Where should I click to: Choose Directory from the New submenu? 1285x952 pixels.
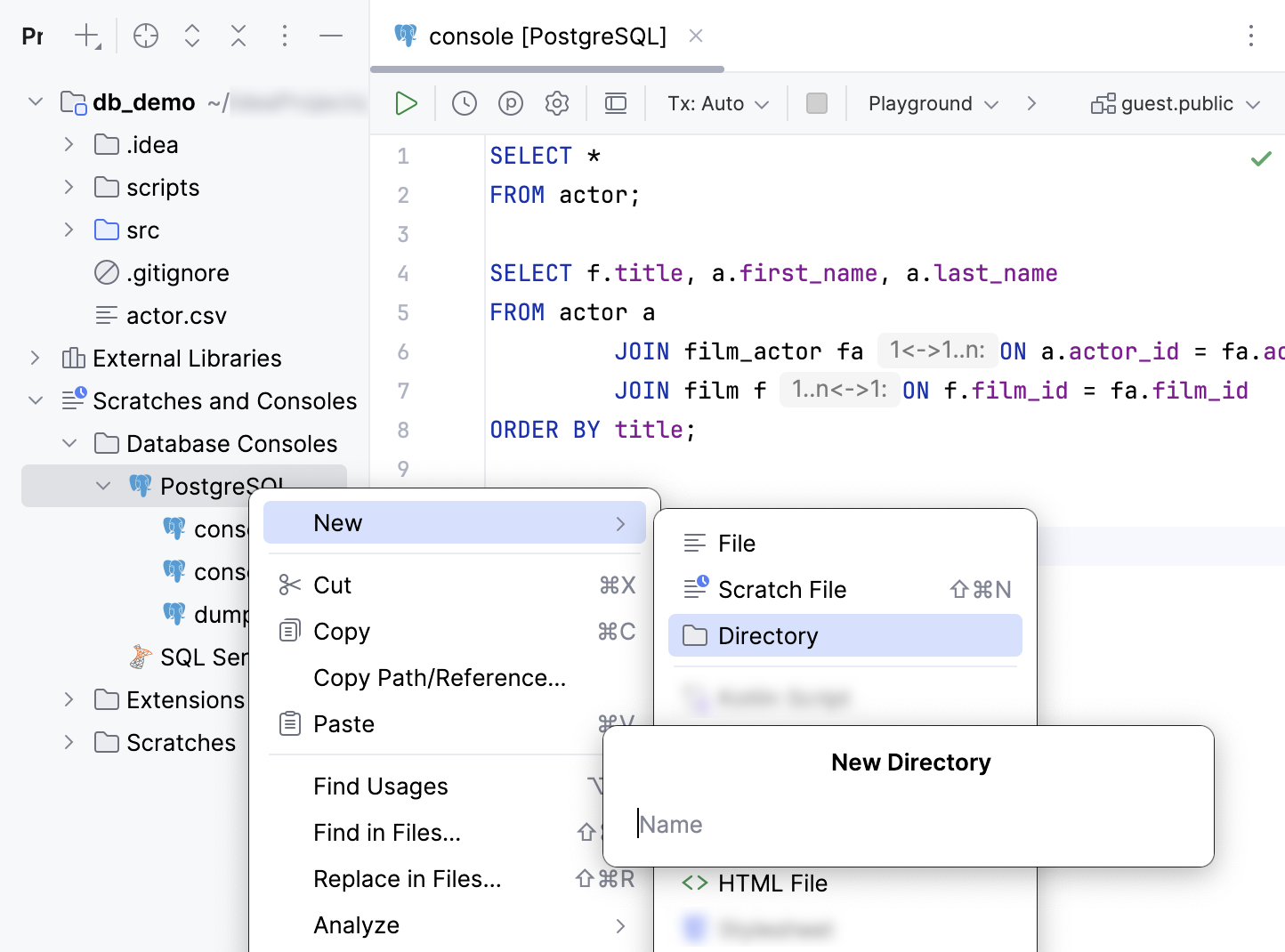767,635
